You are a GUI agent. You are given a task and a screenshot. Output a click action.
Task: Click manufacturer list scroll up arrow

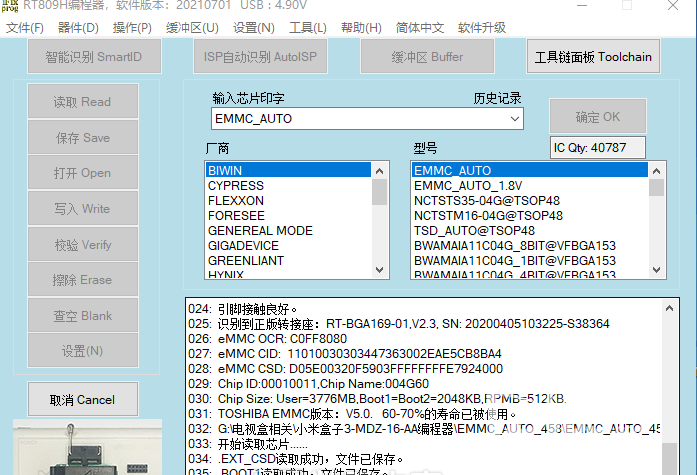point(380,171)
